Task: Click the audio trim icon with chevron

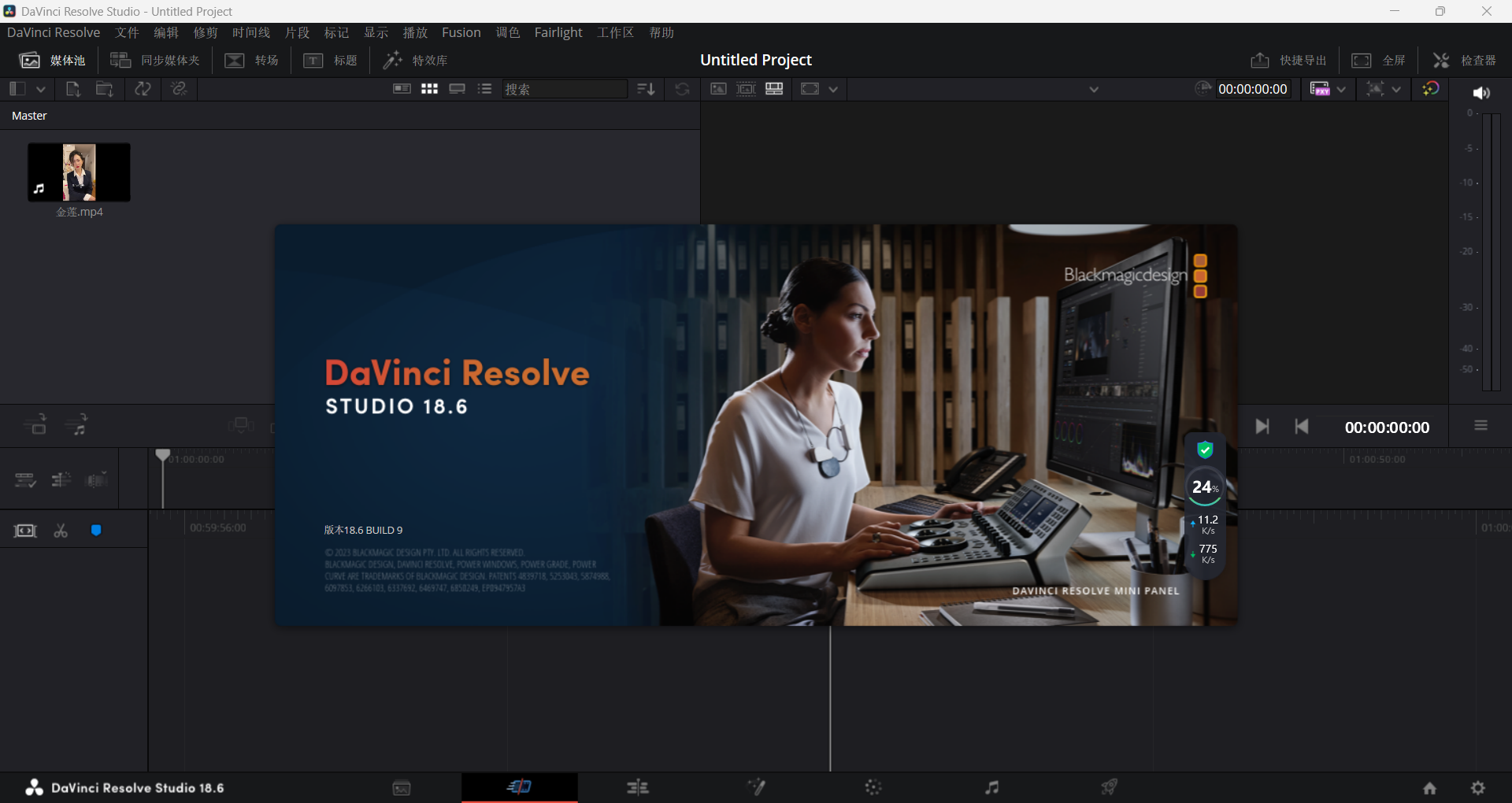Action: (x=97, y=479)
